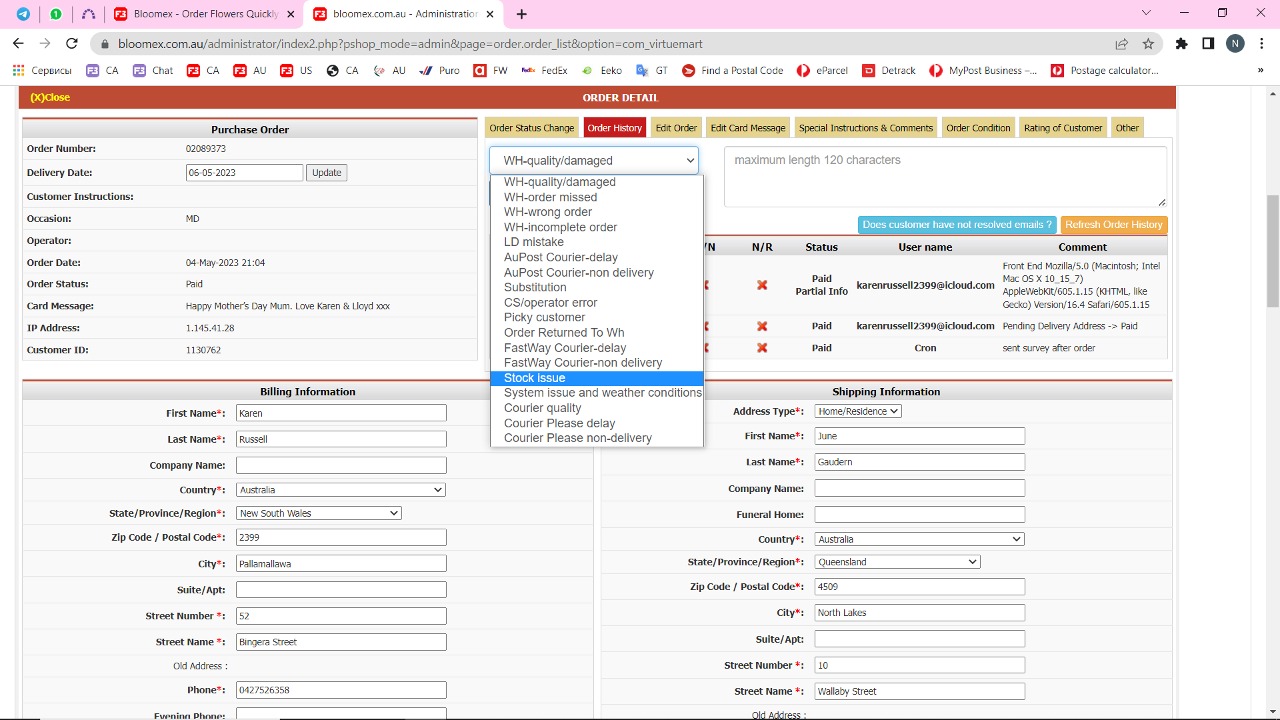Click the Refresh Order History button
Screen dimensions: 1280x720
[x=1114, y=225]
